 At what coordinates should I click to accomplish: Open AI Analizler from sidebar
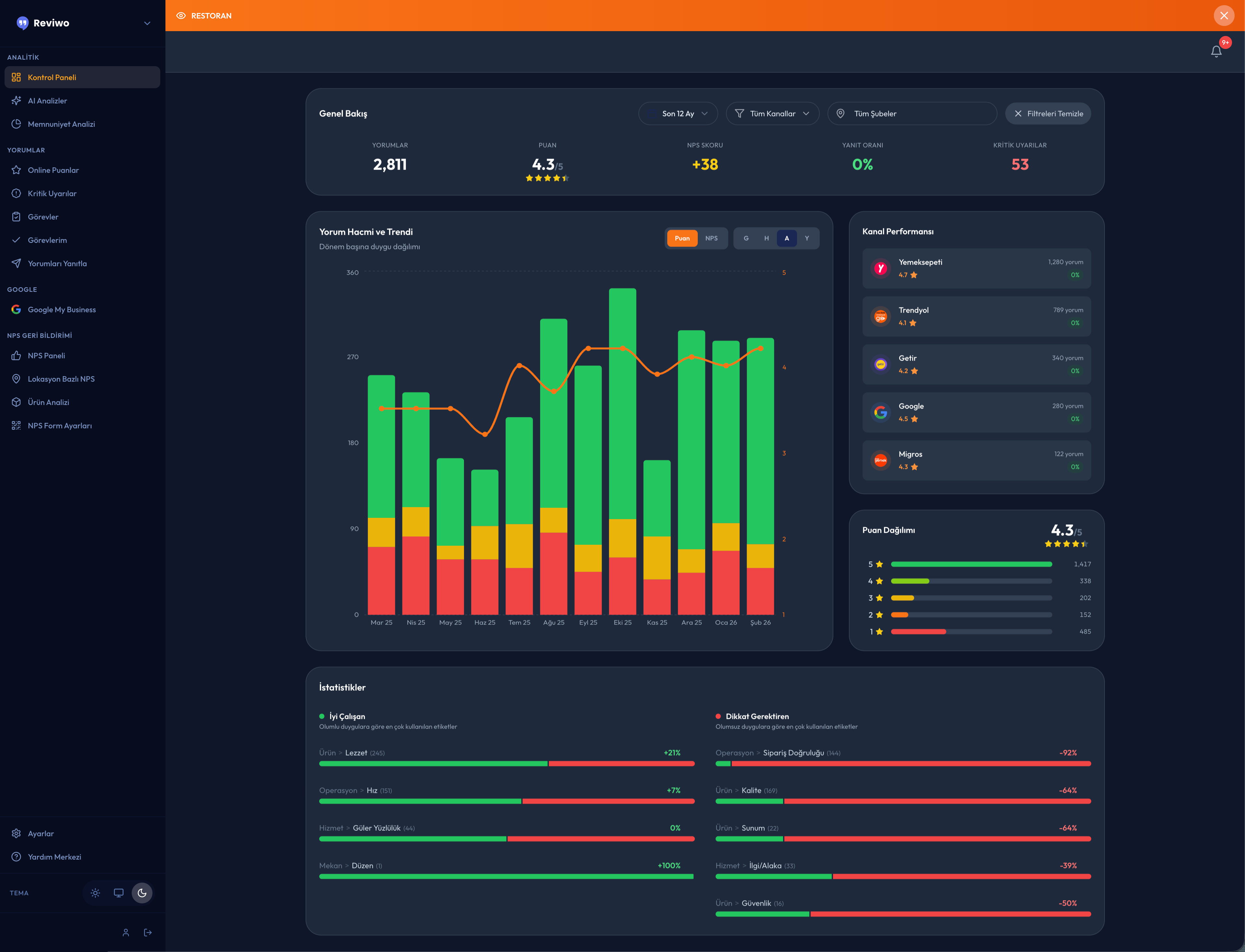[x=47, y=101]
